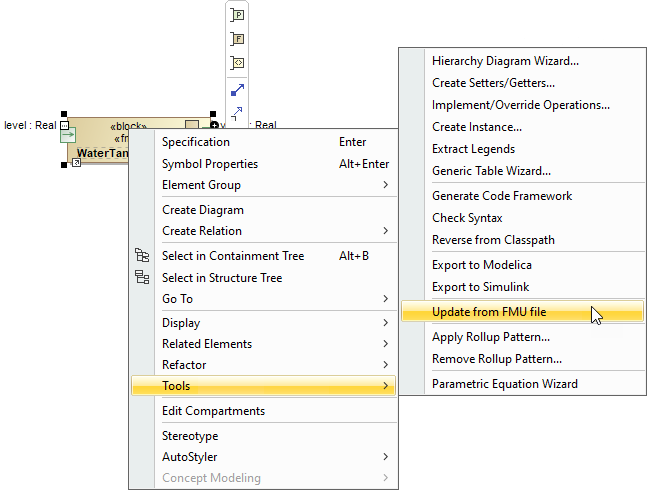The image size is (647, 490).
Task: Open the Specification menu entry
Action: click(196, 142)
